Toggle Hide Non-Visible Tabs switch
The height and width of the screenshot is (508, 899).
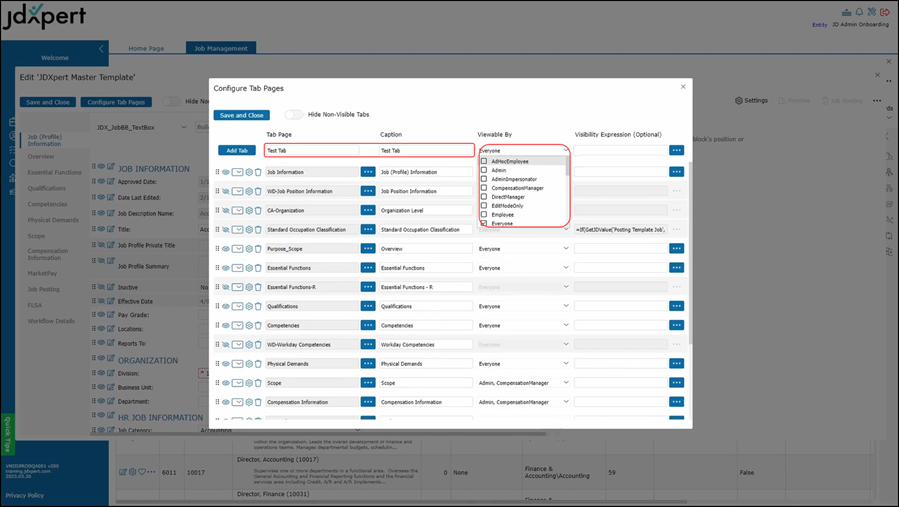coord(293,115)
